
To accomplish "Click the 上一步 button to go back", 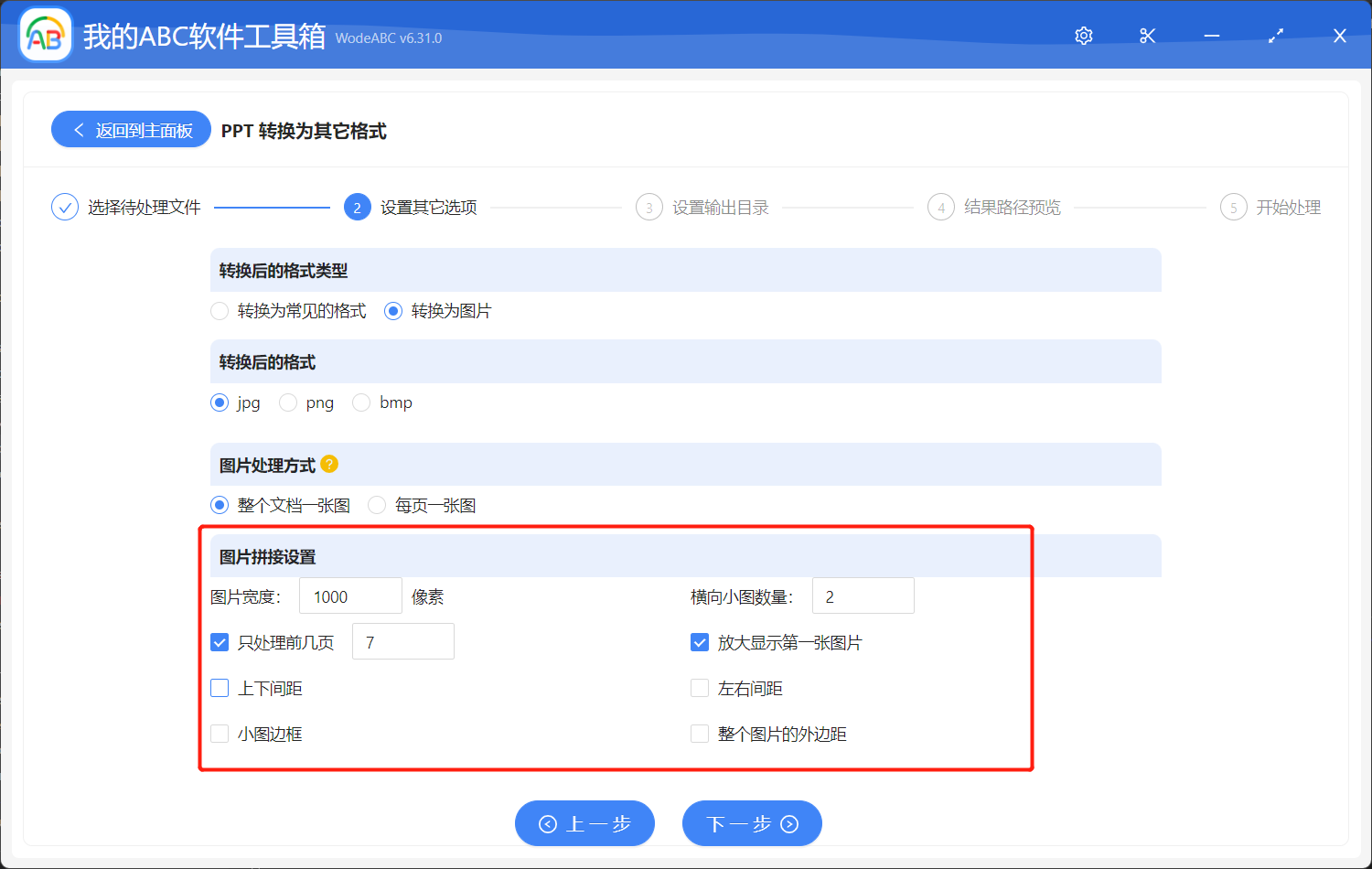I will [x=584, y=822].
